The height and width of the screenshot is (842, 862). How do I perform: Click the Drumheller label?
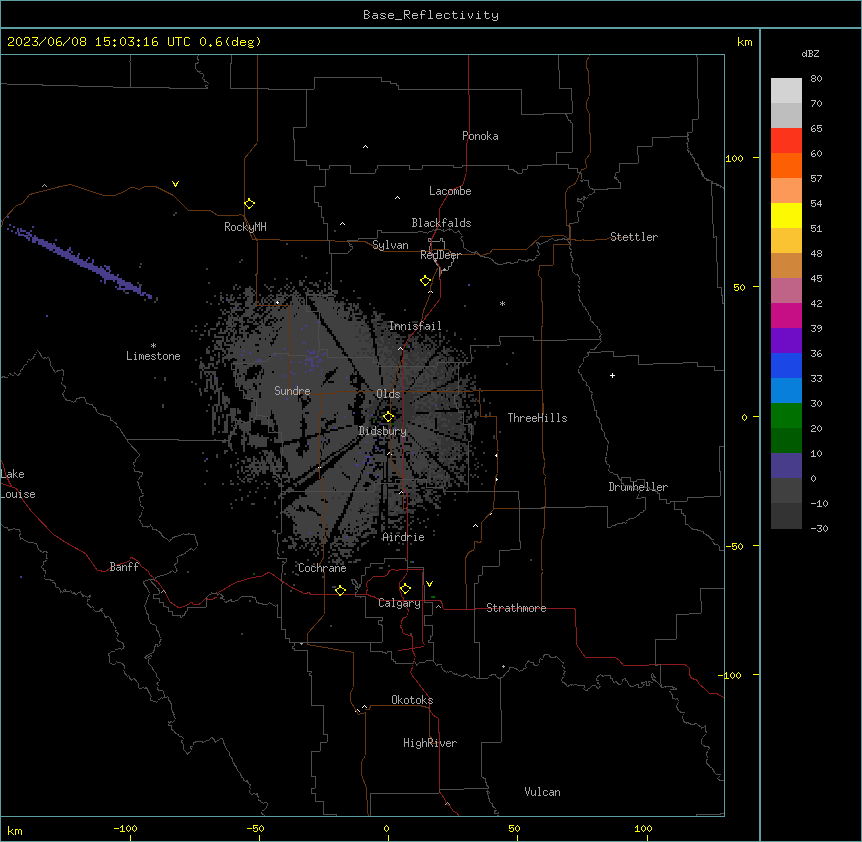[x=638, y=487]
